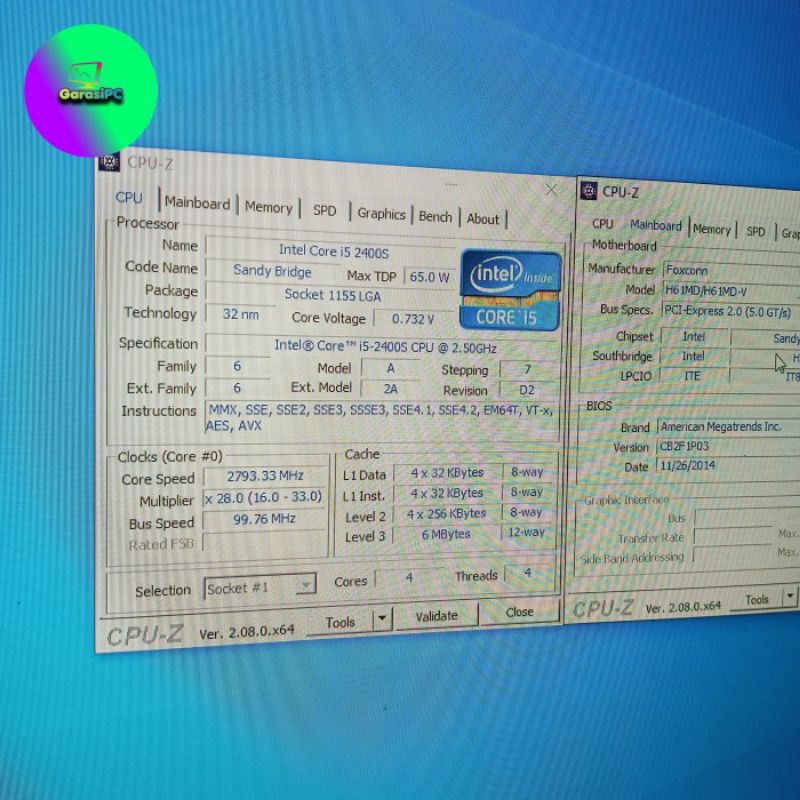Open the Memory tab in left window
Screen dimensions: 800x800
point(268,207)
